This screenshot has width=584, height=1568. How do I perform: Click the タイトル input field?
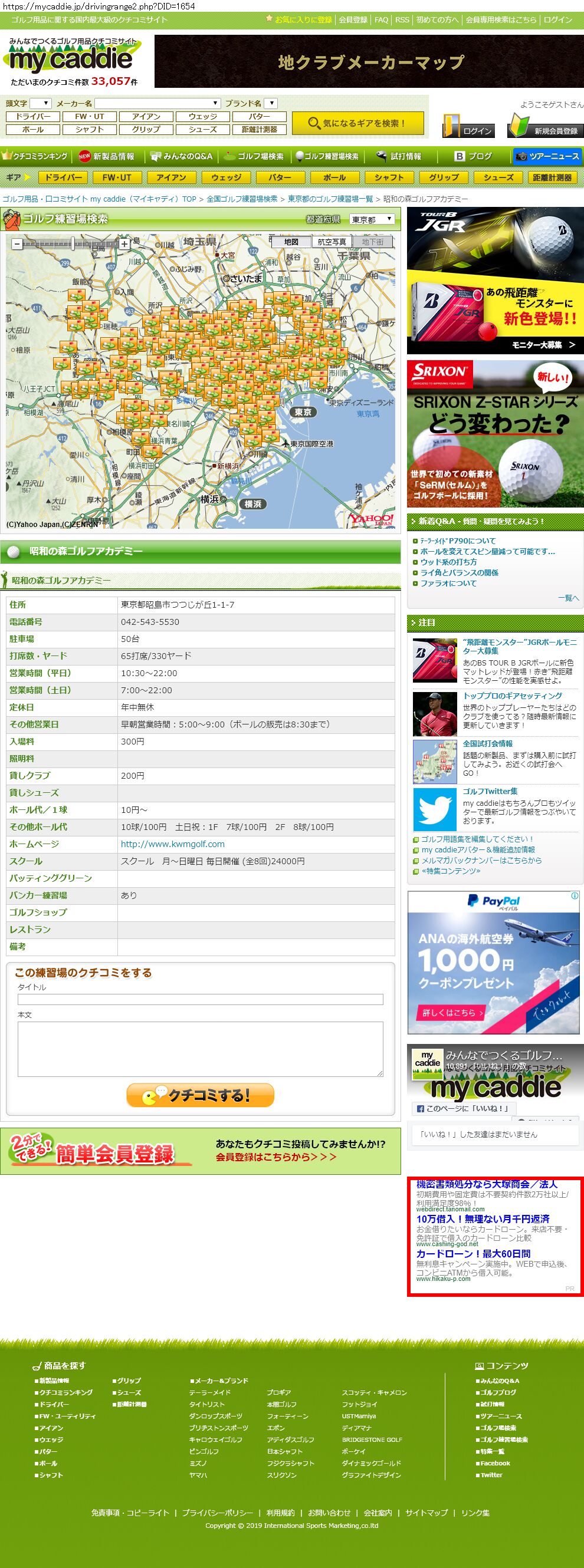coord(201,999)
